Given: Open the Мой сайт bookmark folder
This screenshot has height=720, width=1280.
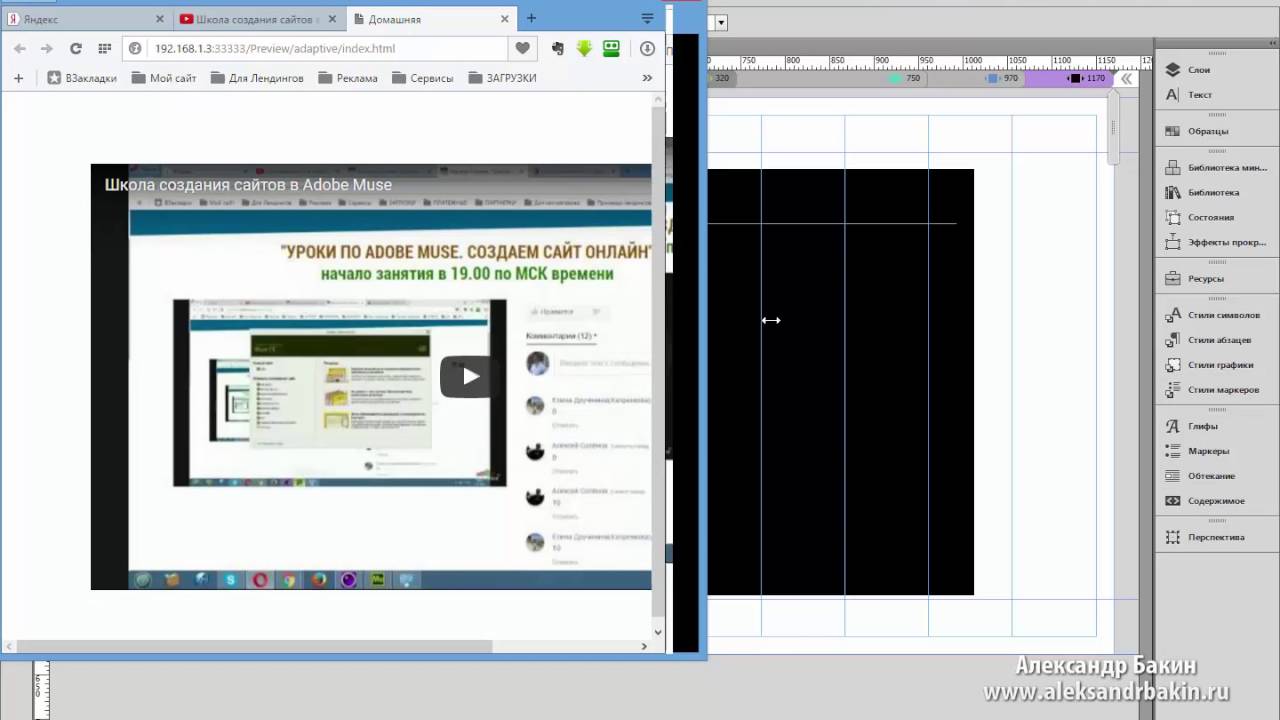Looking at the screenshot, I should point(164,78).
